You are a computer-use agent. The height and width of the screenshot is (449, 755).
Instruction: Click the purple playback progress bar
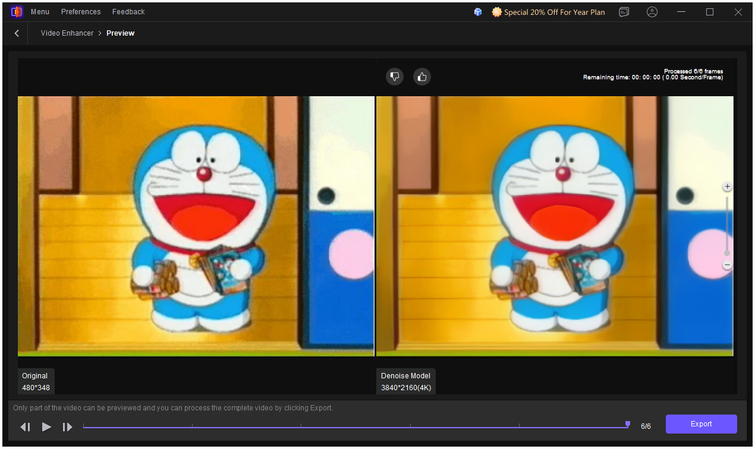click(355, 427)
